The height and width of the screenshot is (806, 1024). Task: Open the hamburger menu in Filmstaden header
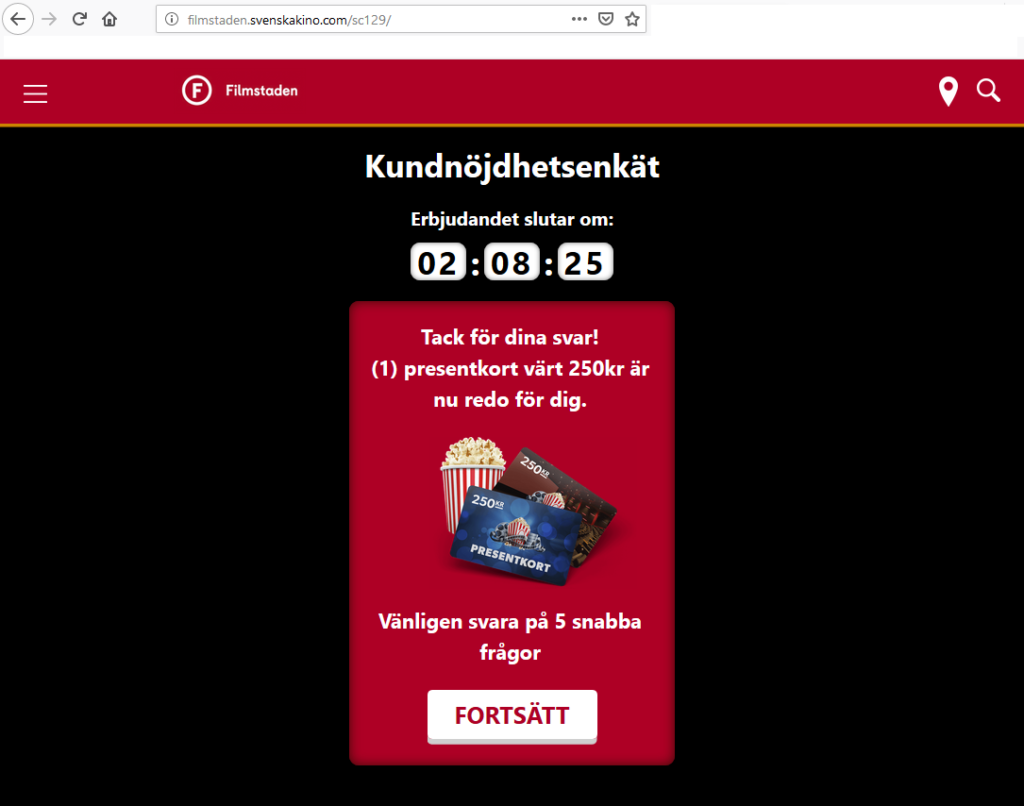35,93
